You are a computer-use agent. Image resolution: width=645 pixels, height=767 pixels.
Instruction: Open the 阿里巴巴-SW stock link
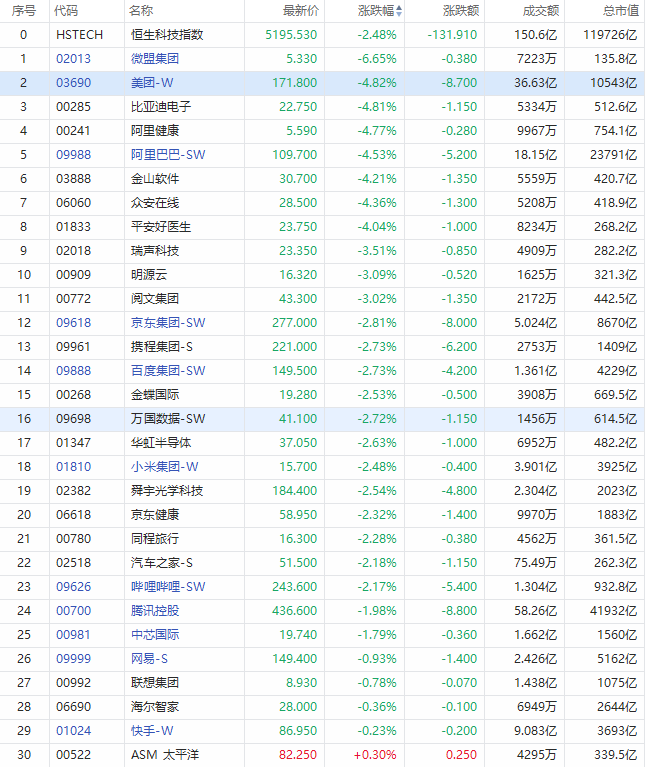tap(168, 155)
